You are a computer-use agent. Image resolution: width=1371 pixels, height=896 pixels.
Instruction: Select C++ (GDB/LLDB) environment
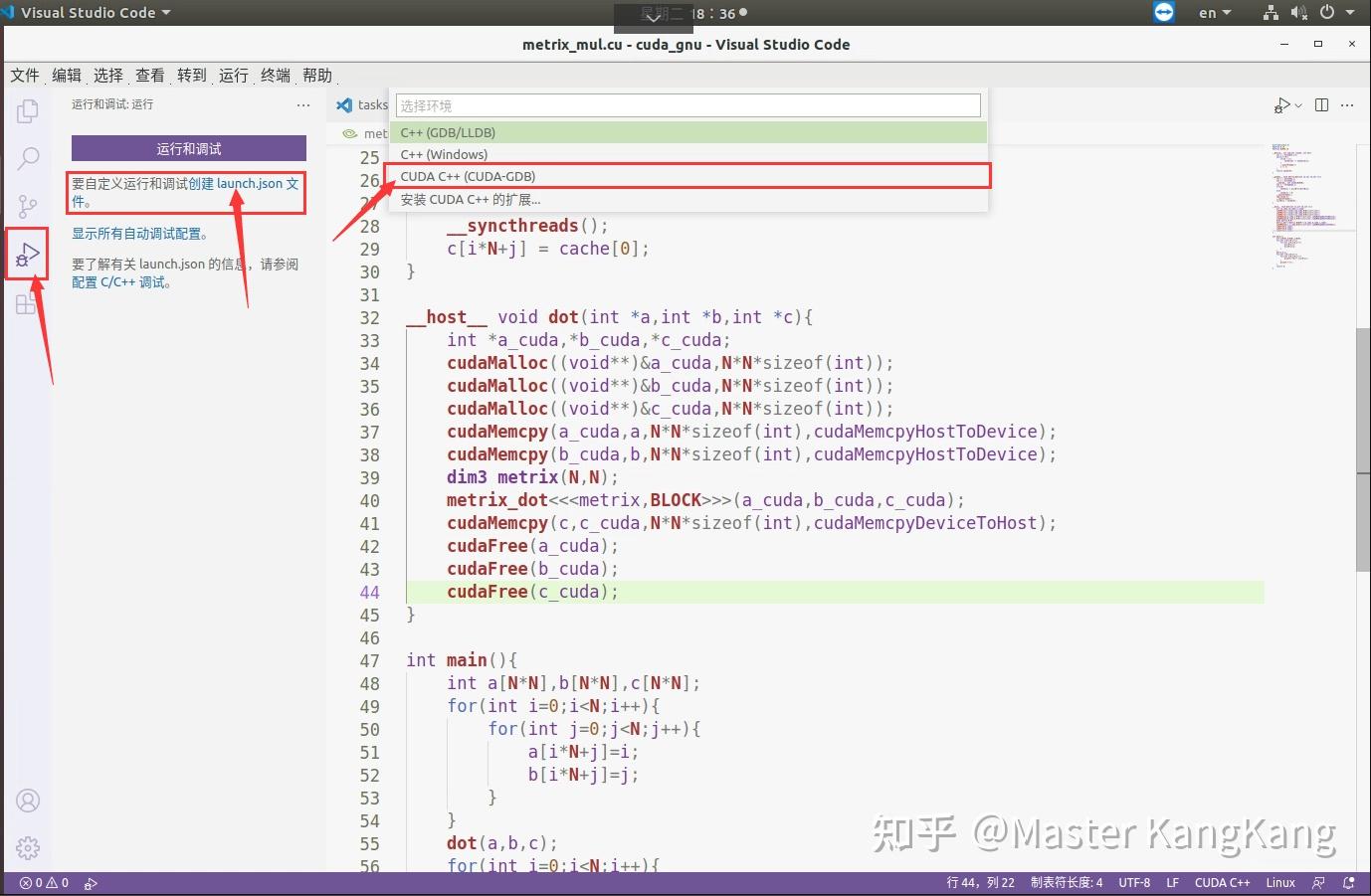point(447,131)
